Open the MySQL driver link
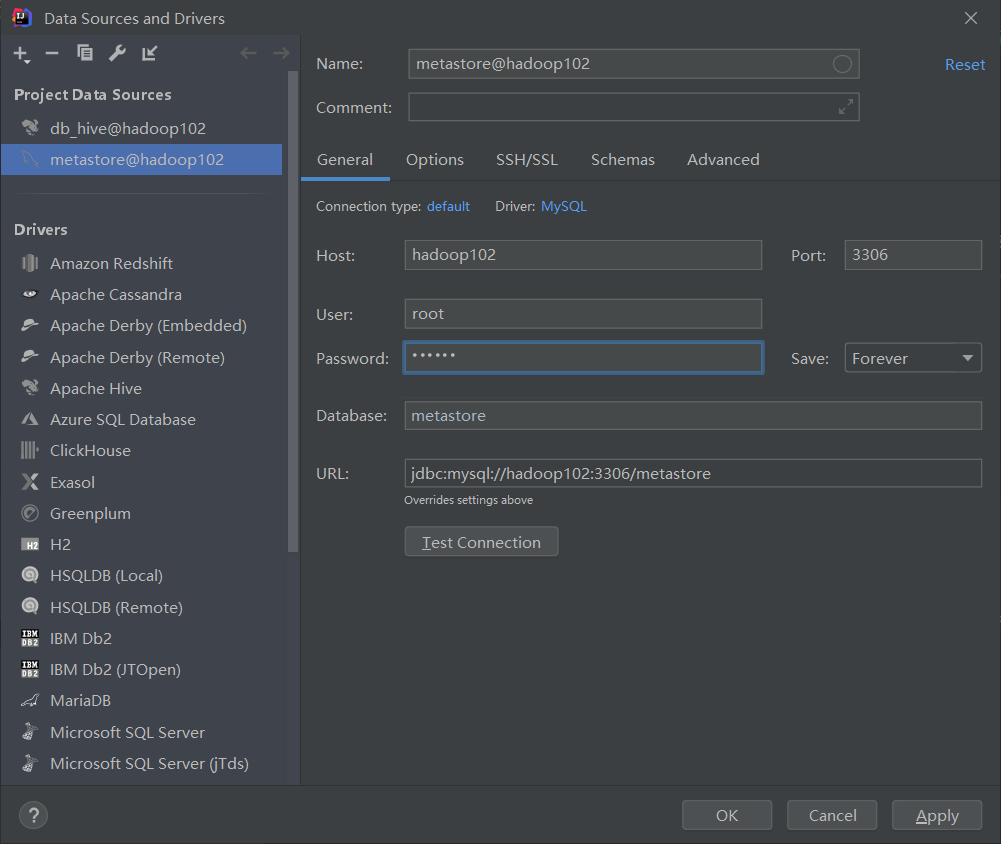Viewport: 1001px width, 844px height. coord(564,206)
